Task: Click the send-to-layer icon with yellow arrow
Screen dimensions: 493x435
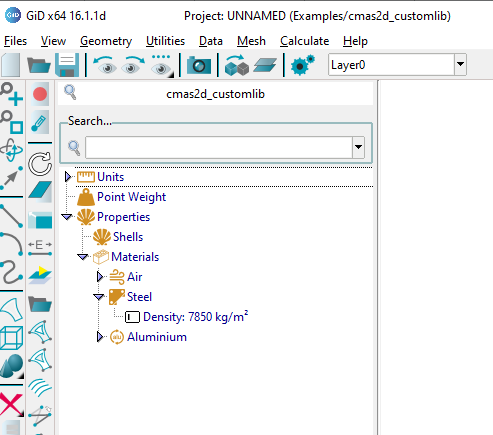Action: tap(40, 275)
